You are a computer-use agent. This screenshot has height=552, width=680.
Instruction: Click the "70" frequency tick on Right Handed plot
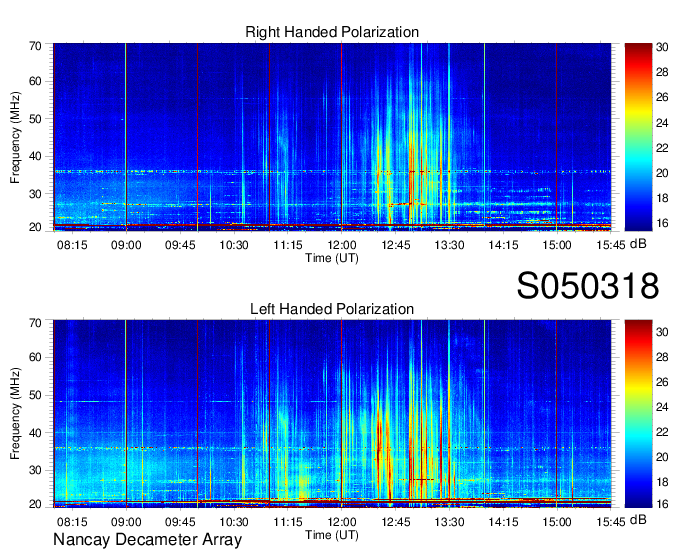35,46
